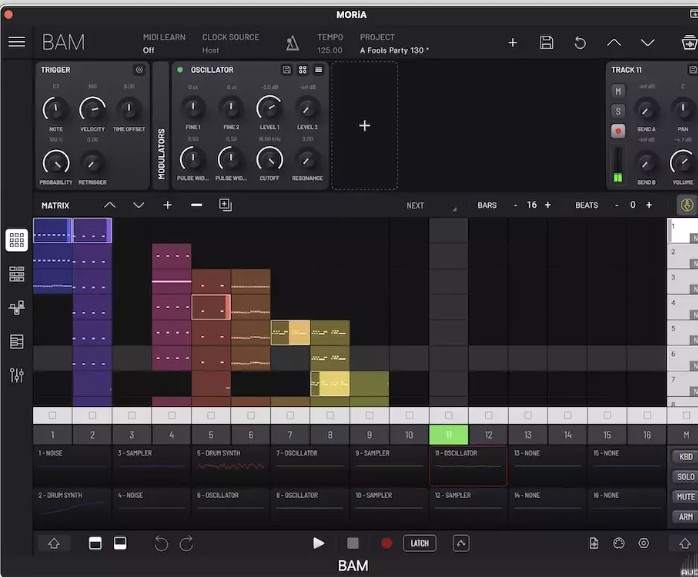This screenshot has height=577, width=698.
Task: Open the list editor sidebar view
Action: click(16, 341)
